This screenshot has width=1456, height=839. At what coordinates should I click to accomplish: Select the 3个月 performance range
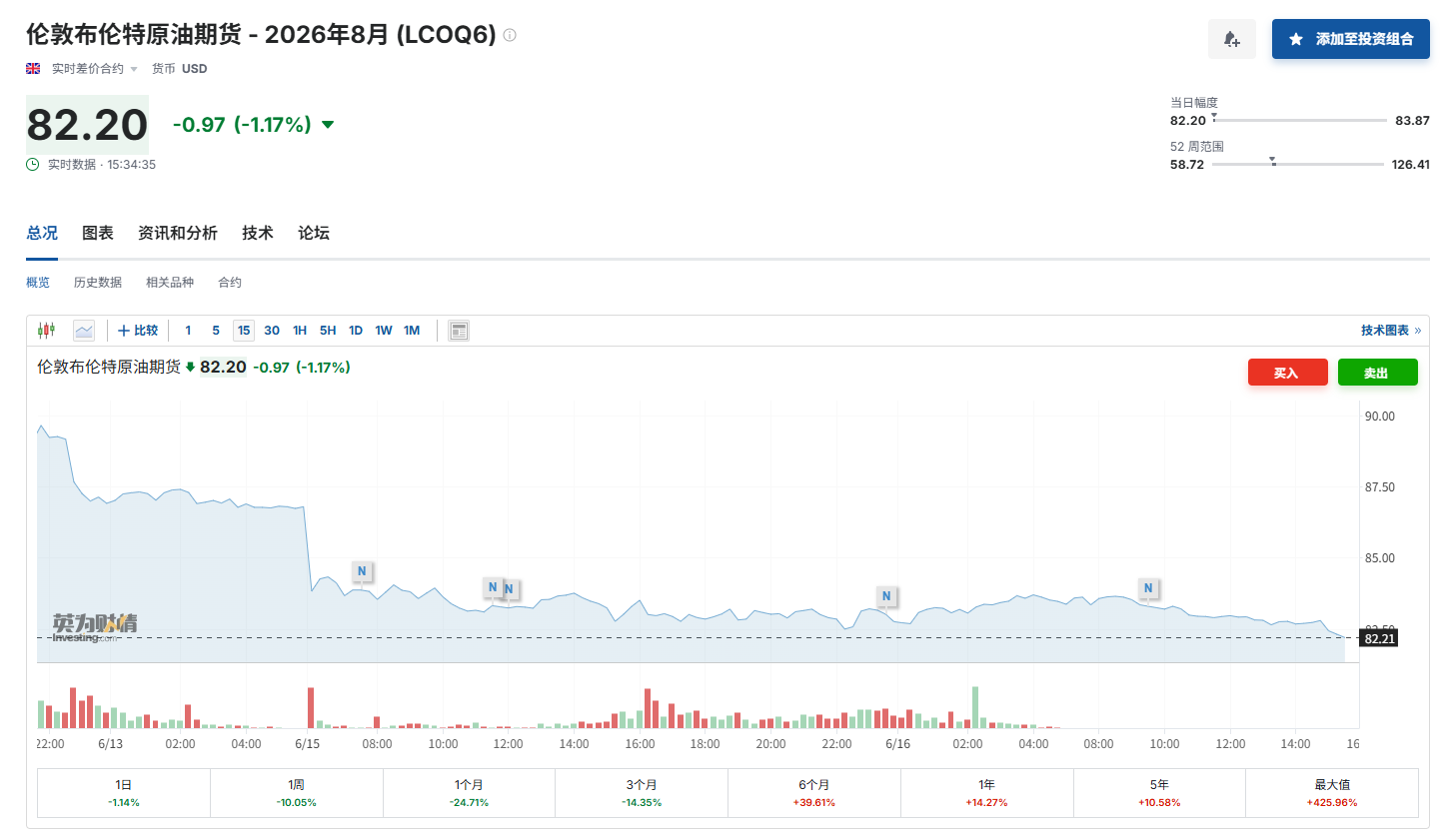point(642,793)
